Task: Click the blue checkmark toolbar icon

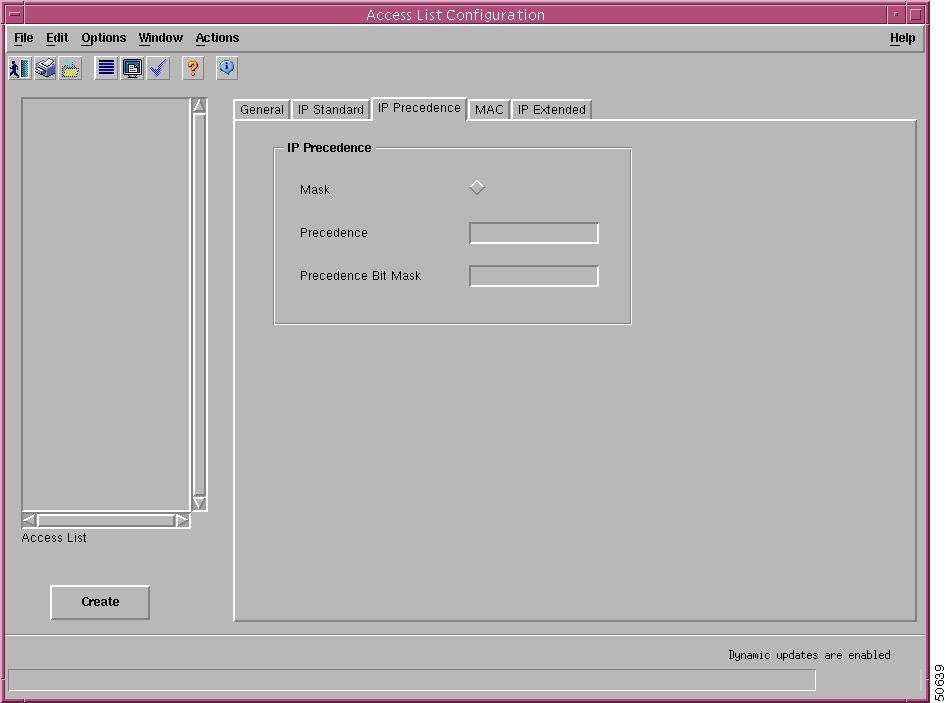Action: 158,68
